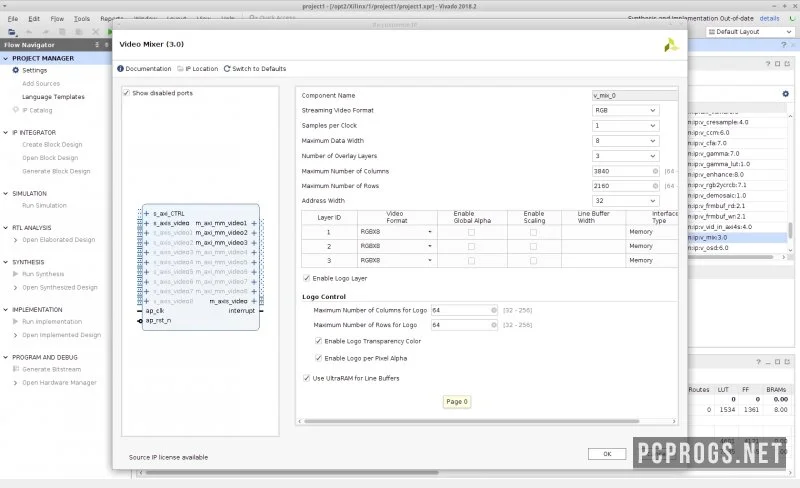
Task: Expand the m_axi_mm_video1 port plus icon
Action: tap(254, 223)
